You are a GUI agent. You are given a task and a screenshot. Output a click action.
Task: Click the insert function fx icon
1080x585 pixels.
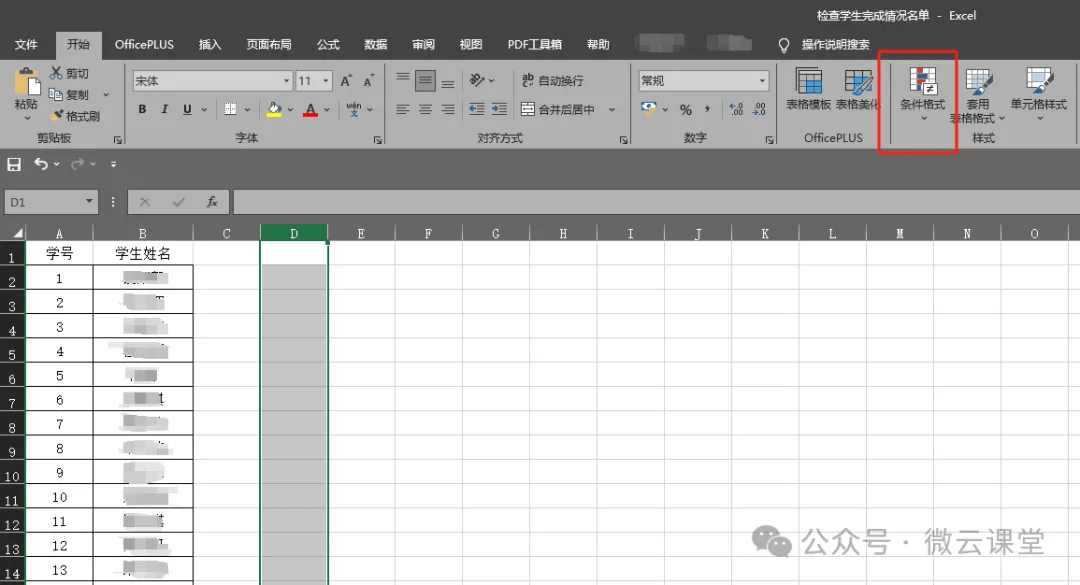tap(212, 202)
